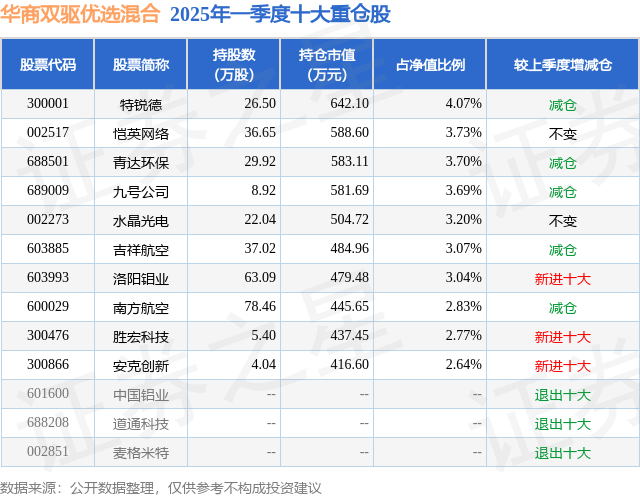Select stock code 002273
The image size is (640, 497).
tap(48, 220)
